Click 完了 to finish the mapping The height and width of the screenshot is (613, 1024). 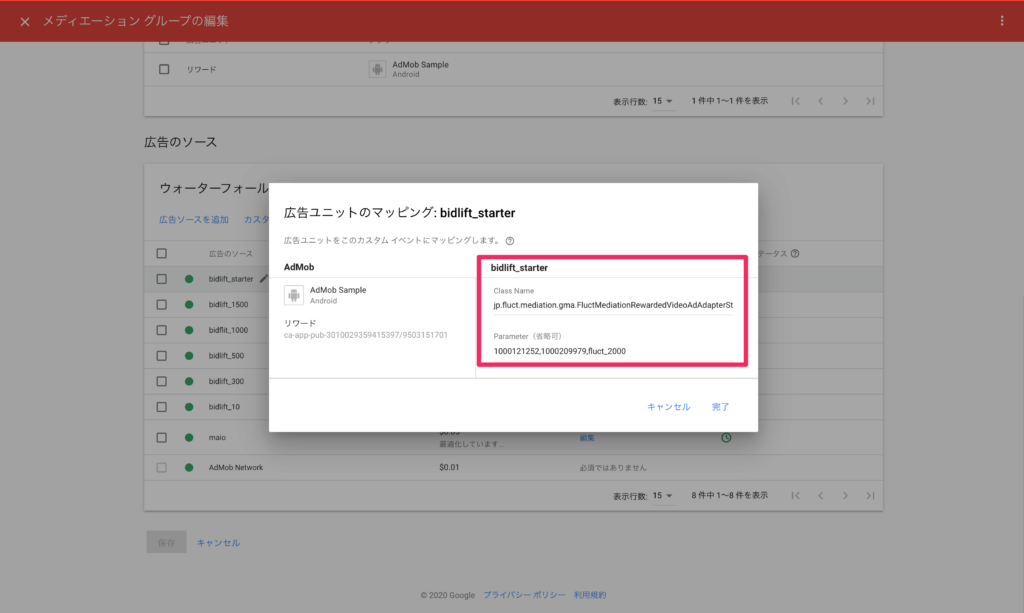pos(720,407)
